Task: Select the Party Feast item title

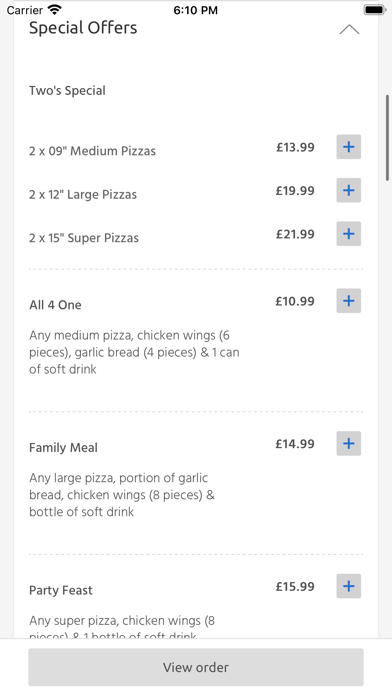Action: pos(61,590)
